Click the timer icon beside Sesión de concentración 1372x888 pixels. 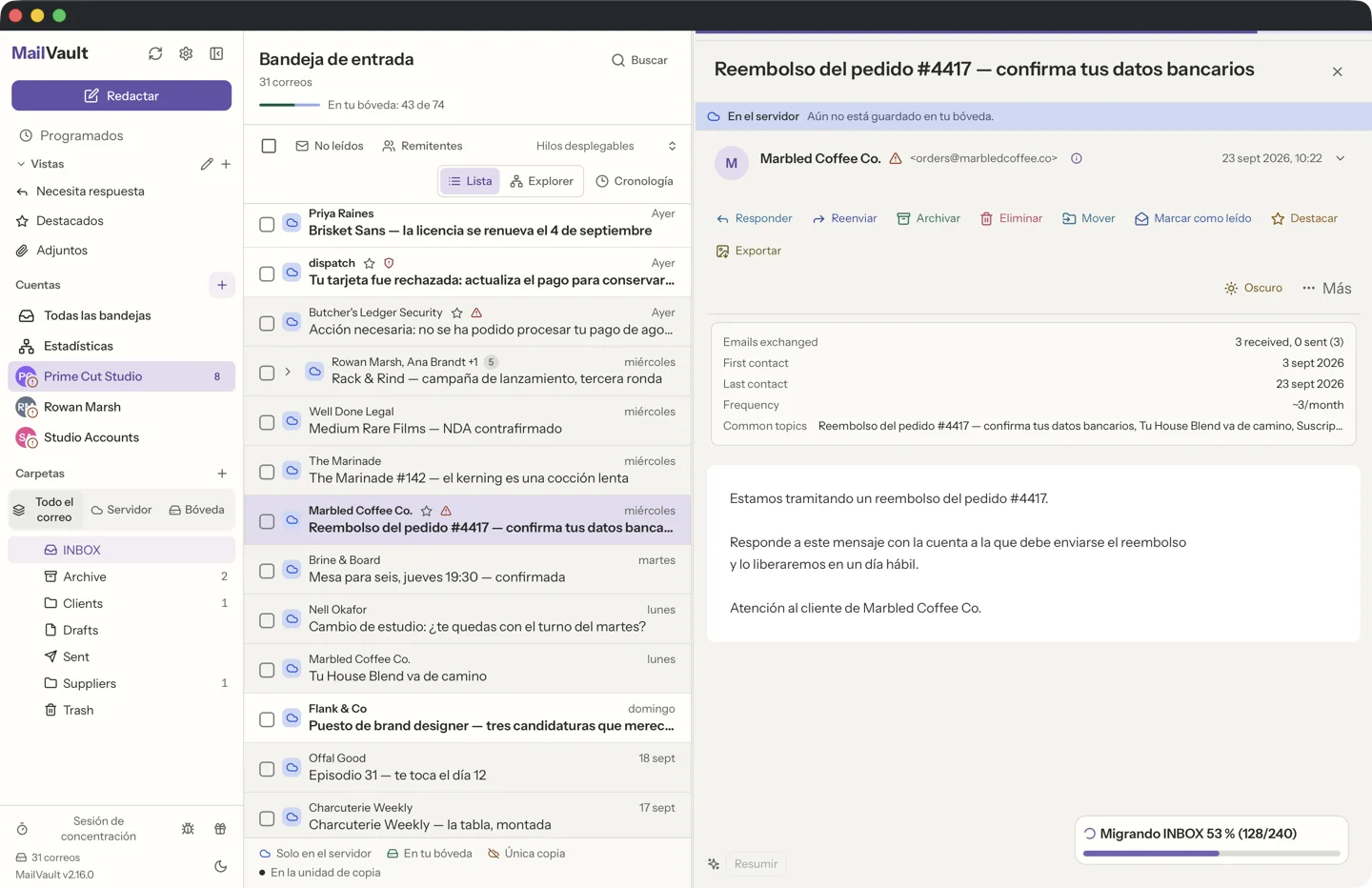22,829
